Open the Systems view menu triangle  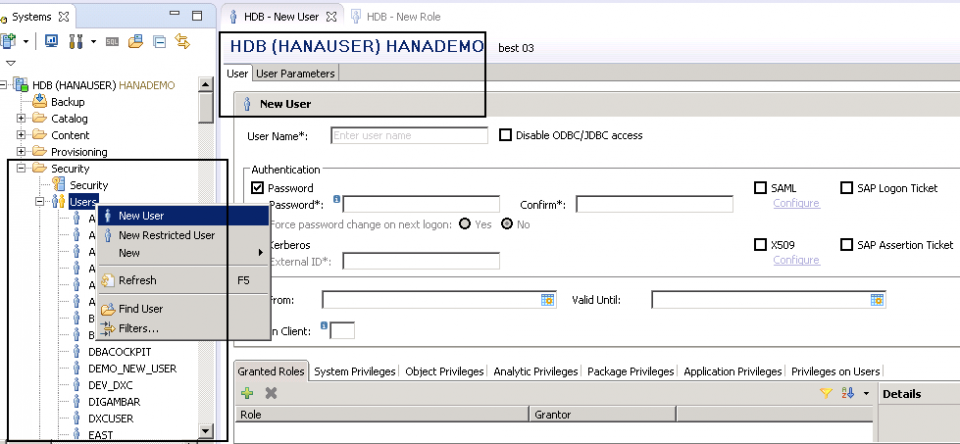click(x=10, y=63)
